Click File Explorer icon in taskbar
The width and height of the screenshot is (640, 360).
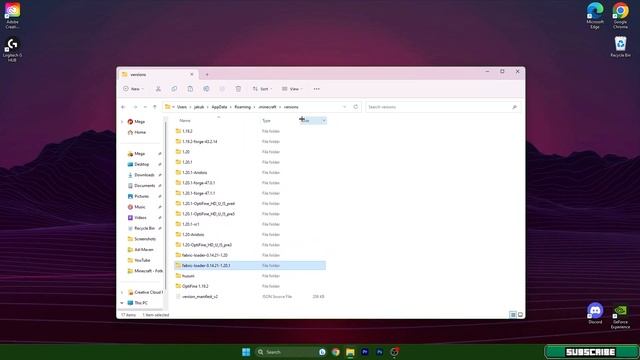(350, 352)
